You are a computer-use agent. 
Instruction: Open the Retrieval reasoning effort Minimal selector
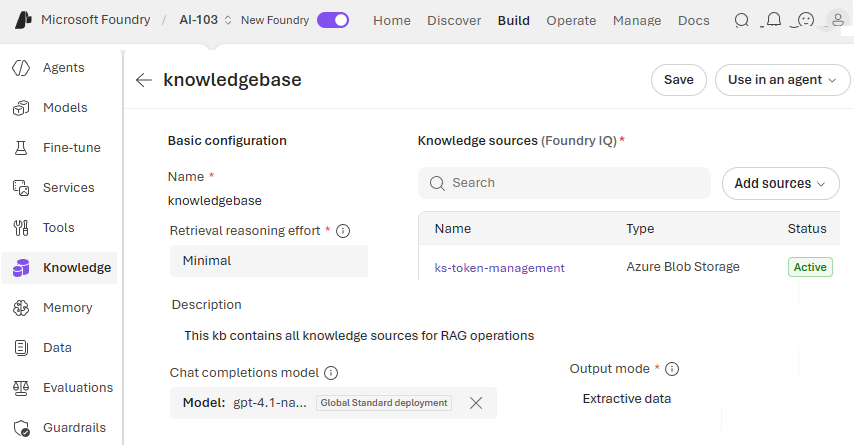click(x=269, y=261)
